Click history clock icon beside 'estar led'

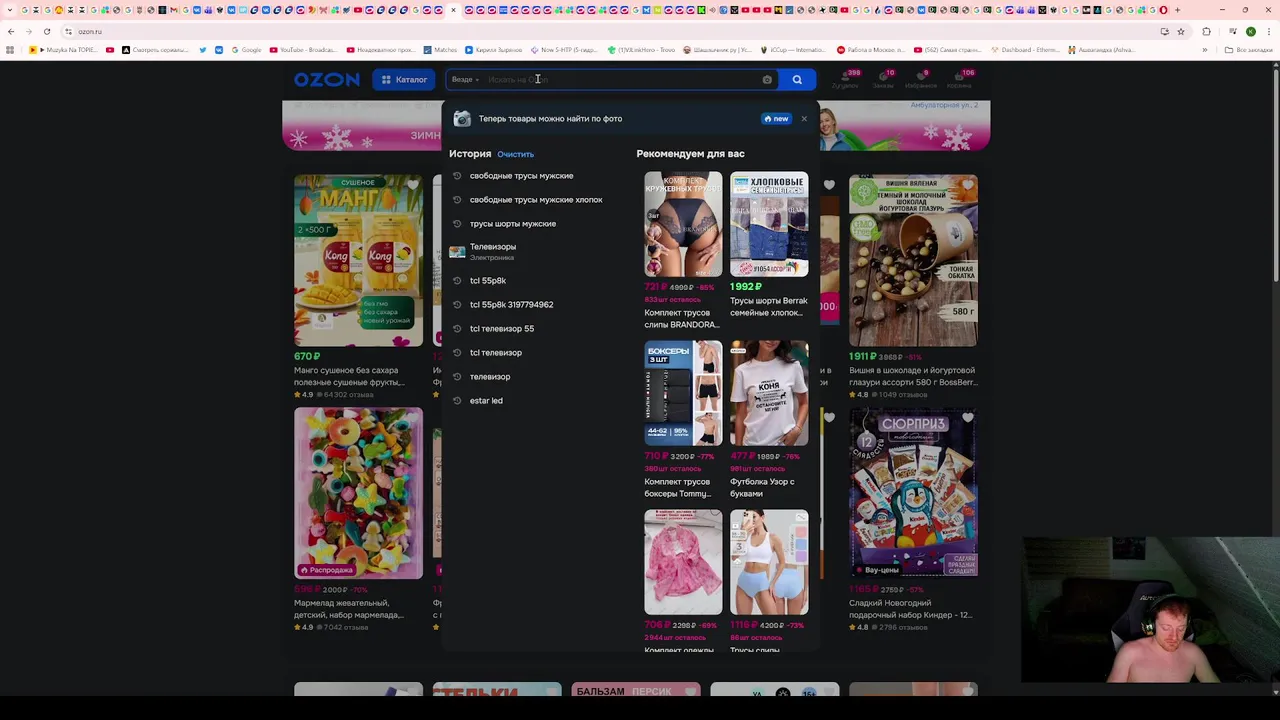(457, 401)
